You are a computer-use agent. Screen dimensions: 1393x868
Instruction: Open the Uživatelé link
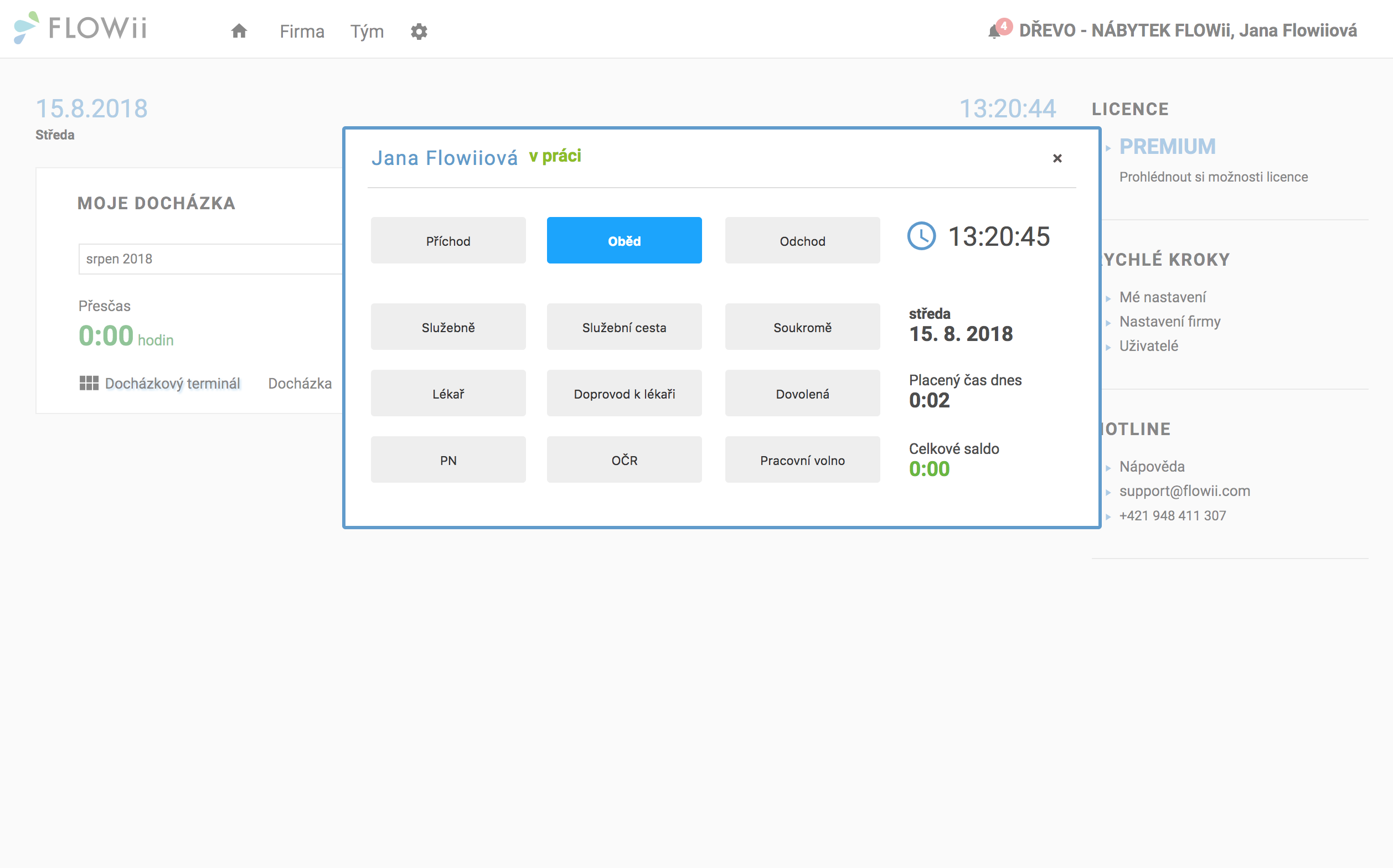(1148, 345)
